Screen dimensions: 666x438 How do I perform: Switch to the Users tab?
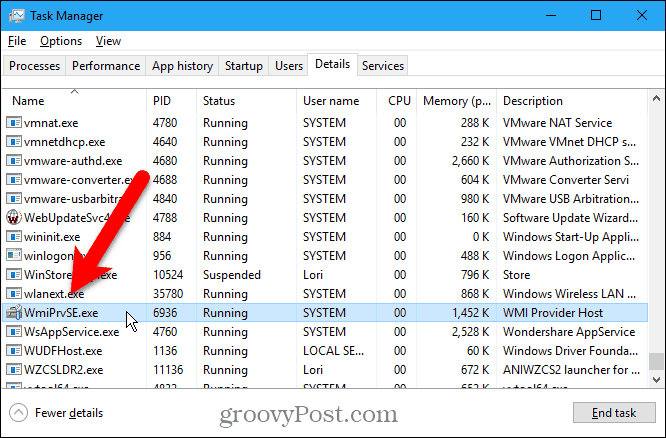point(289,66)
